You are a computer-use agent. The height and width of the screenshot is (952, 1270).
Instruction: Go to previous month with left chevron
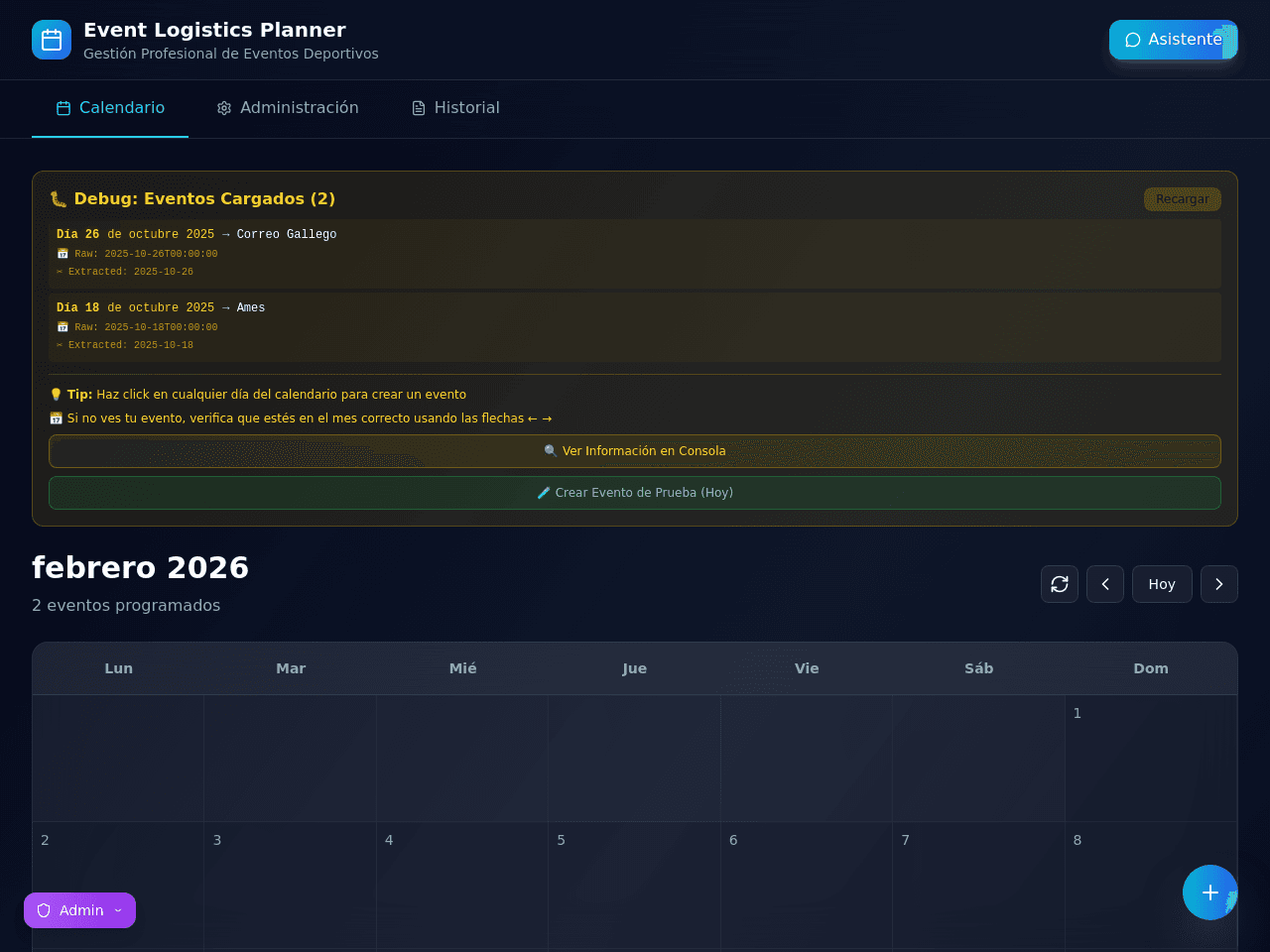(1105, 584)
